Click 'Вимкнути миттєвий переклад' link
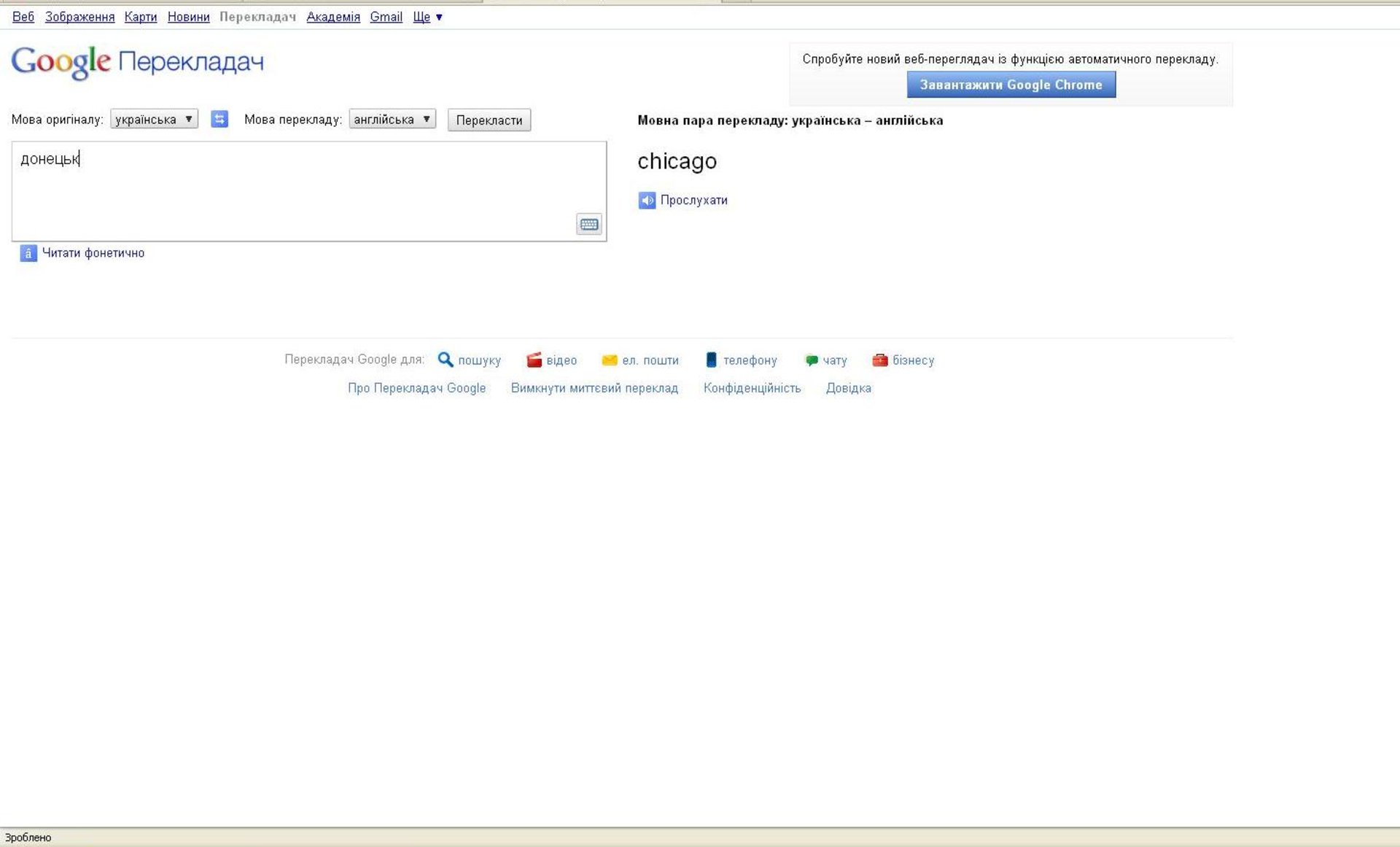This screenshot has width=1400, height=847. click(x=594, y=388)
